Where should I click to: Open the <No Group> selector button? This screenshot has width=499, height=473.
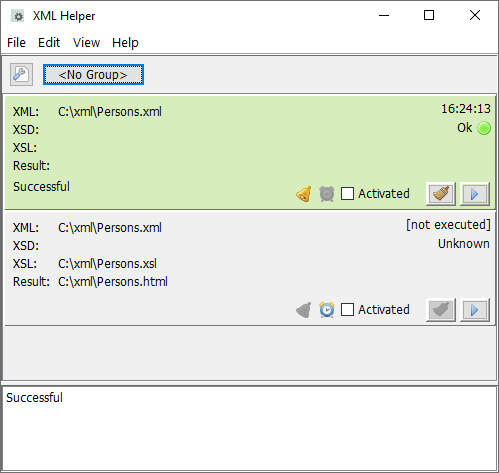[93, 75]
